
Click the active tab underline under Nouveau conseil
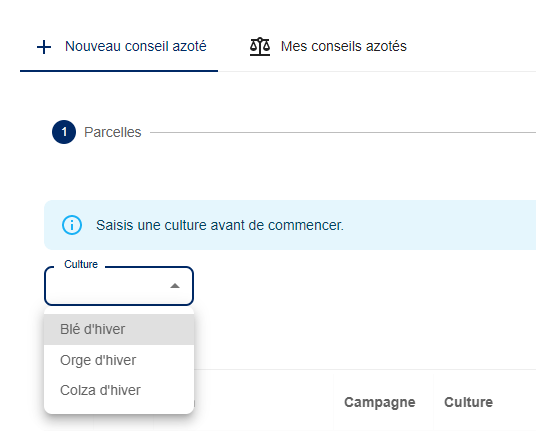119,71
